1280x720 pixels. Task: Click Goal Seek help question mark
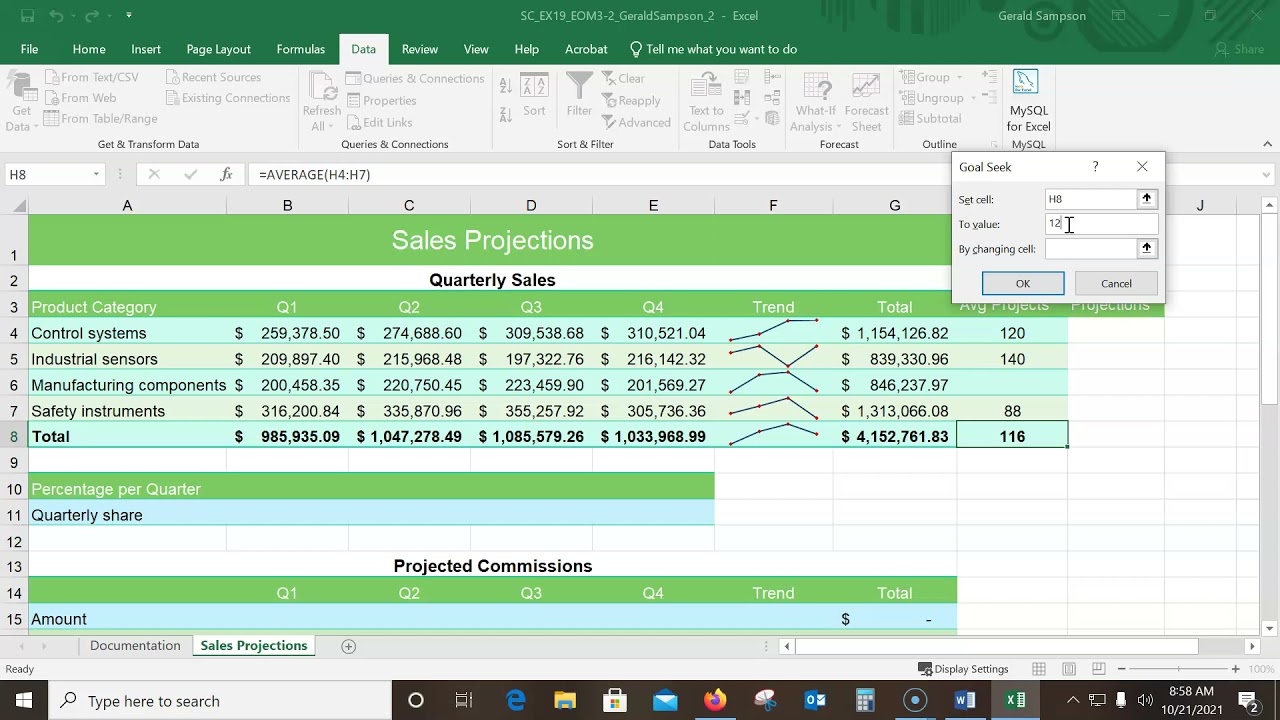tap(1095, 167)
